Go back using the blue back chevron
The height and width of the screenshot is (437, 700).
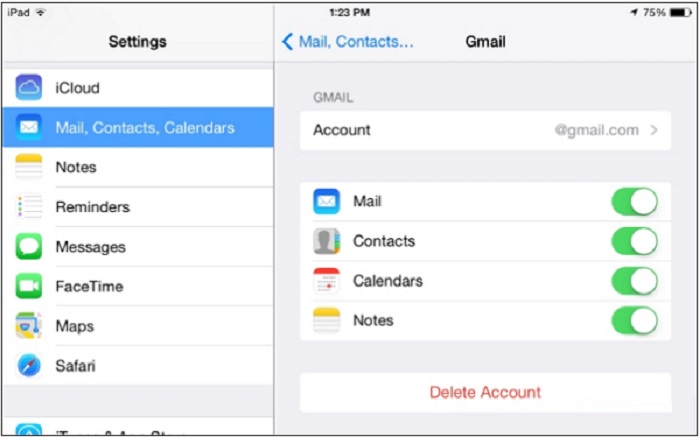click(288, 42)
